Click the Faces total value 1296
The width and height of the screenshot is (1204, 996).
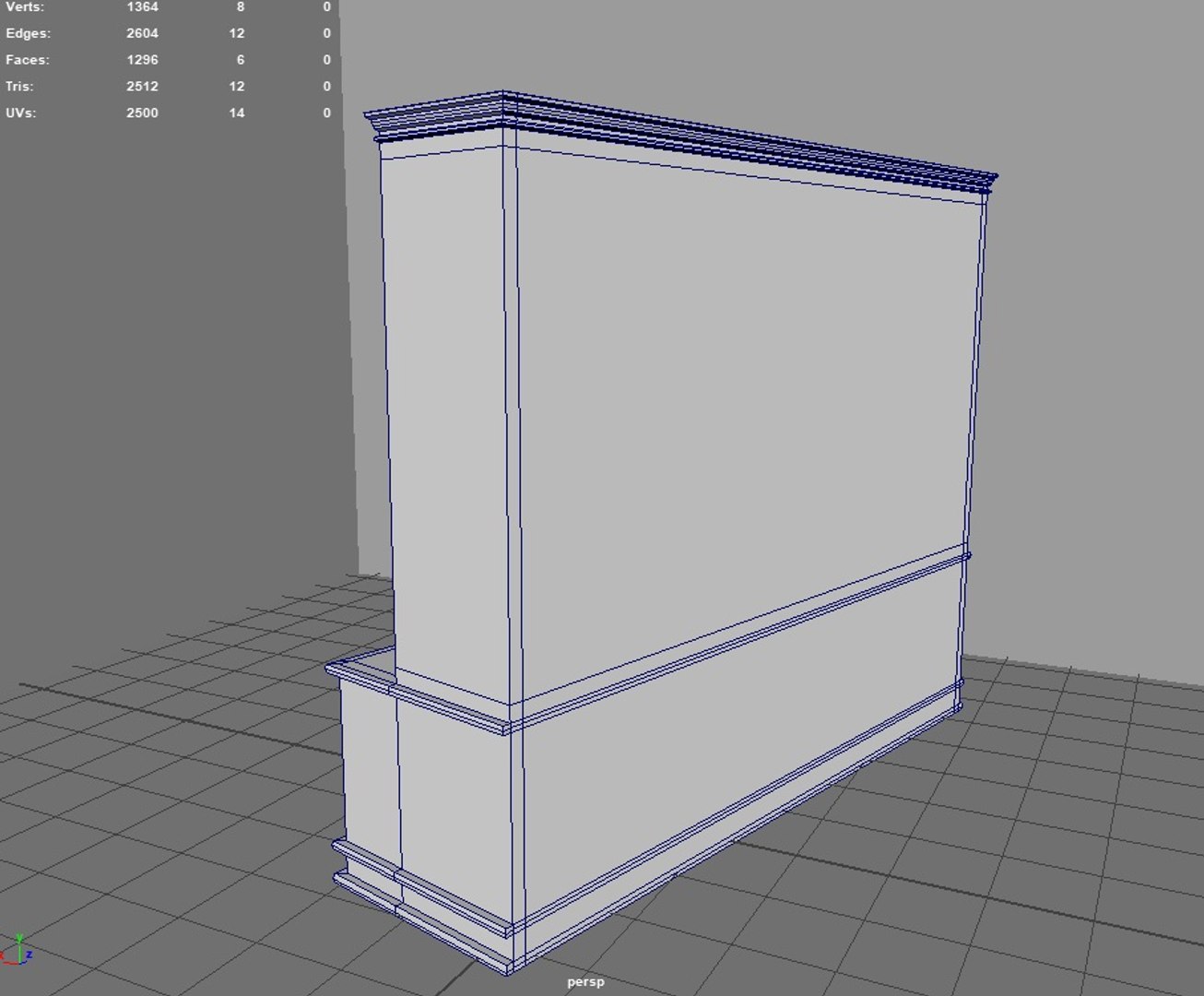[142, 60]
